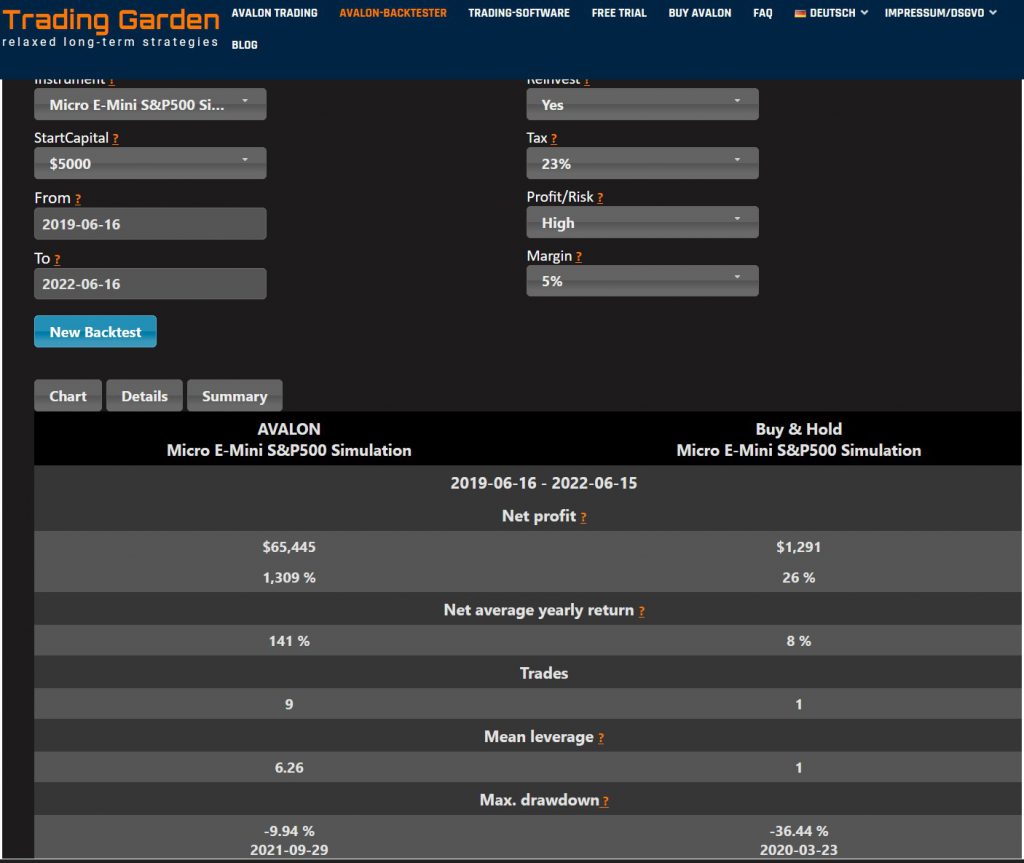This screenshot has height=863, width=1024.
Task: Open the Margin help question mark
Action: click(579, 257)
